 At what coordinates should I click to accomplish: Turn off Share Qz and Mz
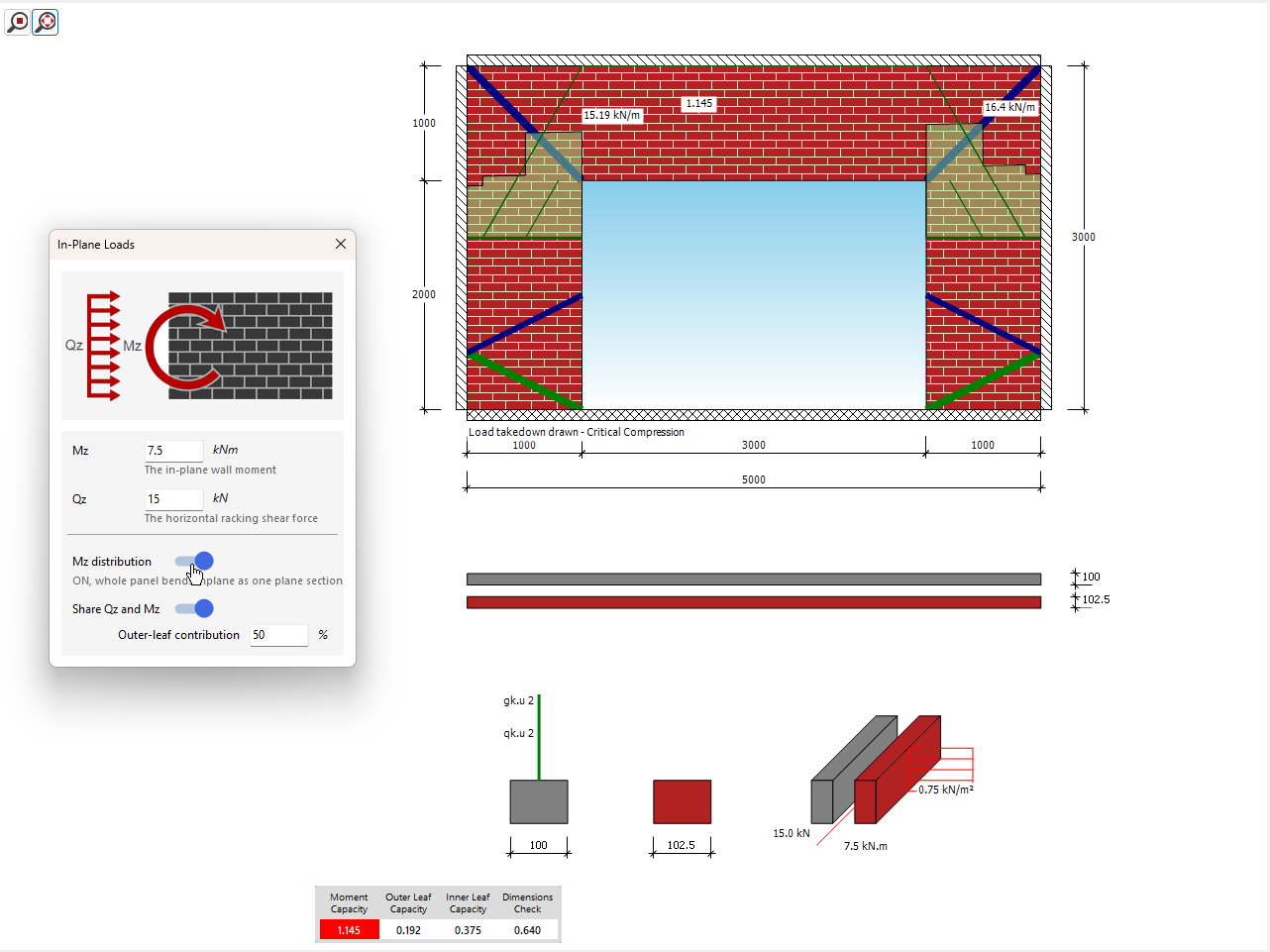coord(195,608)
